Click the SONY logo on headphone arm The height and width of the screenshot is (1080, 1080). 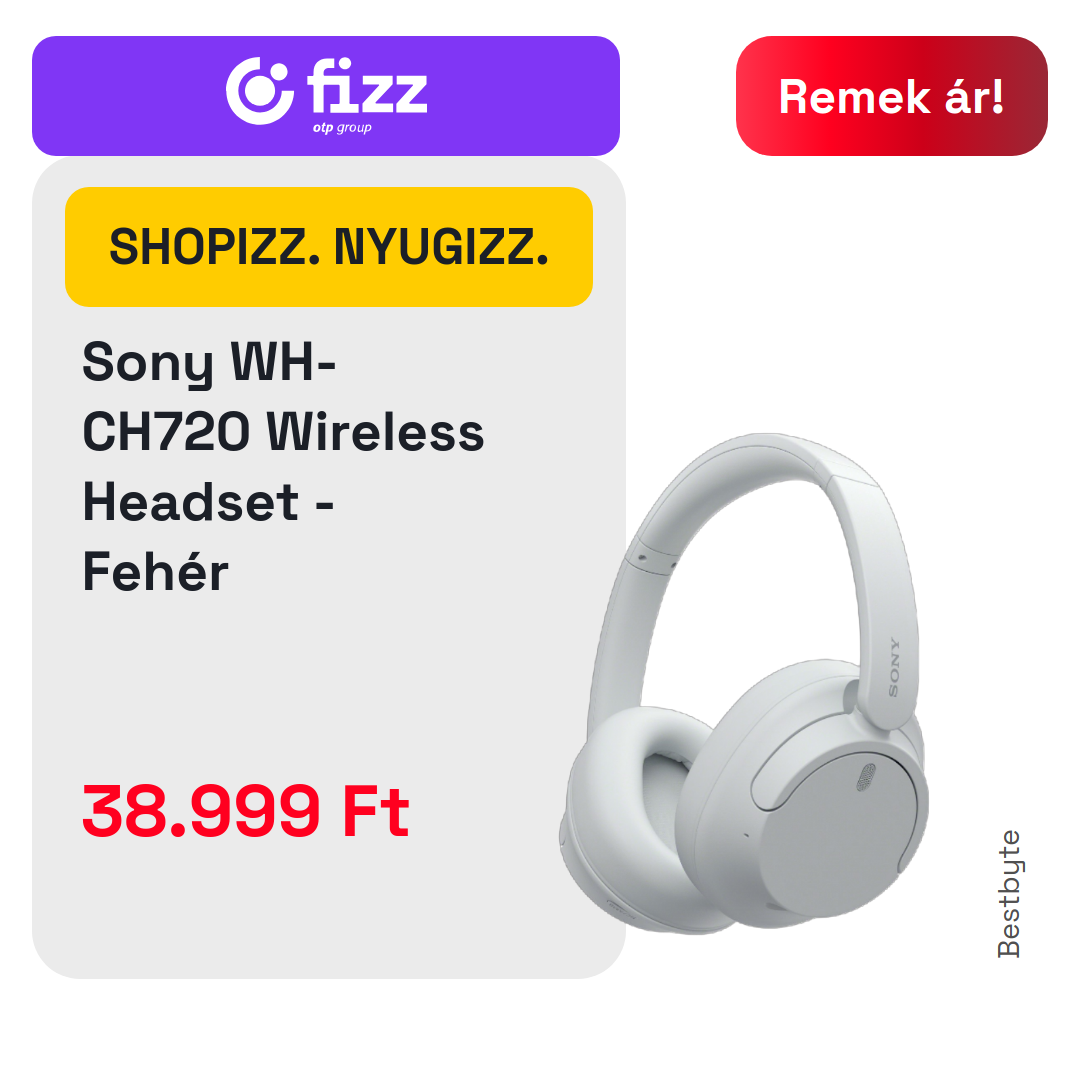[893, 667]
